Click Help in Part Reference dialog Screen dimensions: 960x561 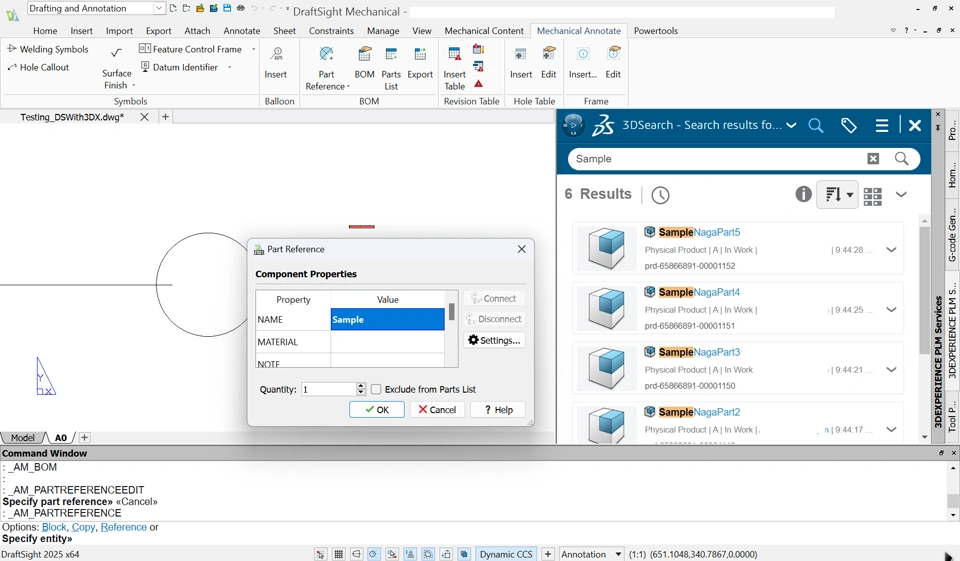click(498, 410)
